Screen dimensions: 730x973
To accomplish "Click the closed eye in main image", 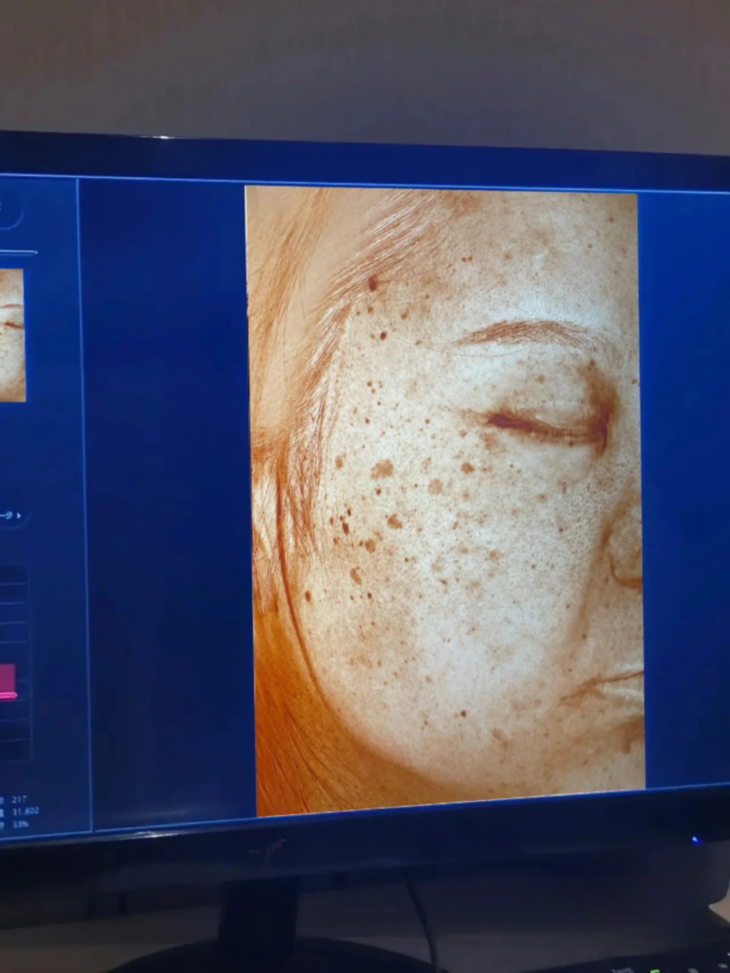I will pos(540,426).
